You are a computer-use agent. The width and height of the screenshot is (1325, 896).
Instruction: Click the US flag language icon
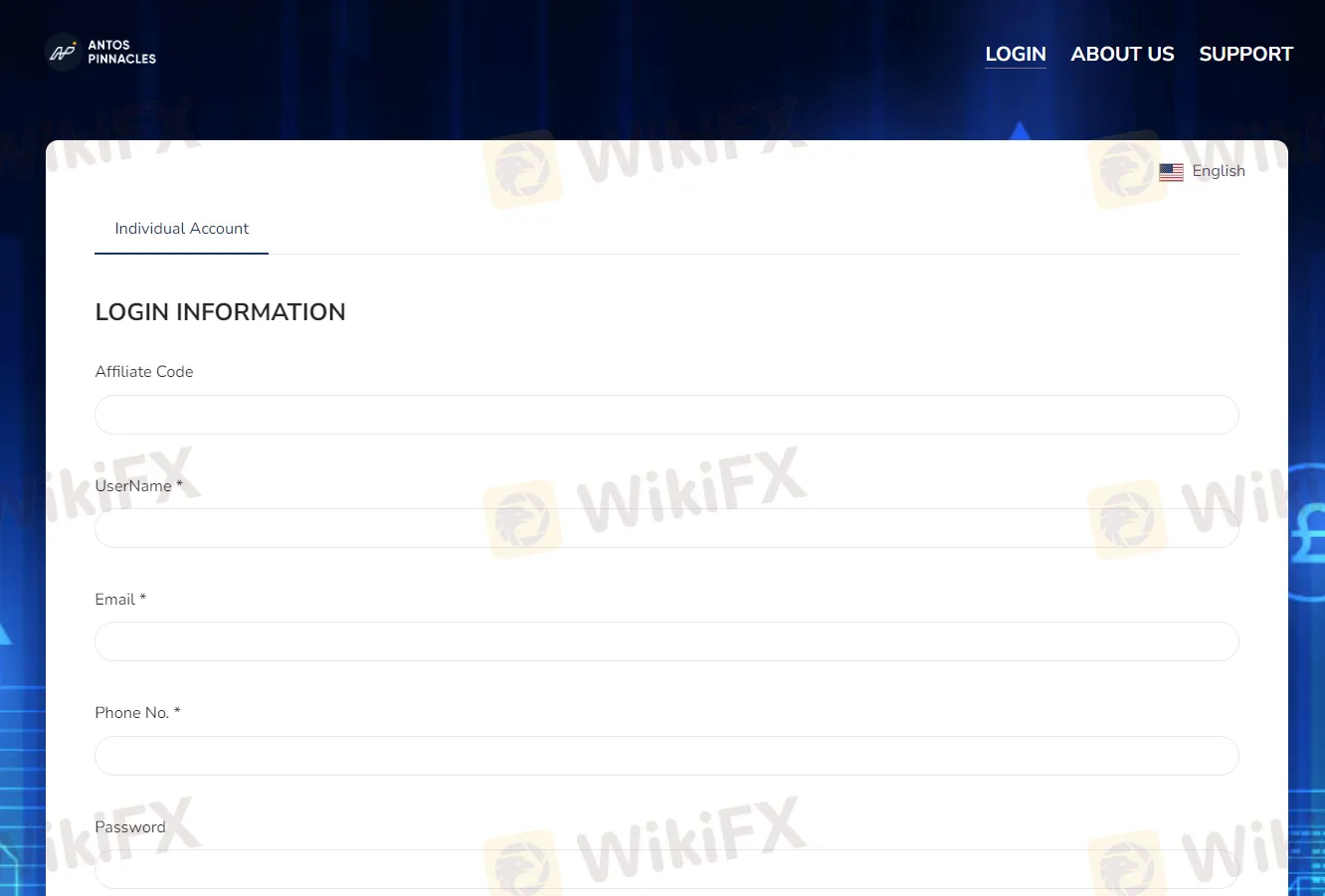click(1171, 172)
